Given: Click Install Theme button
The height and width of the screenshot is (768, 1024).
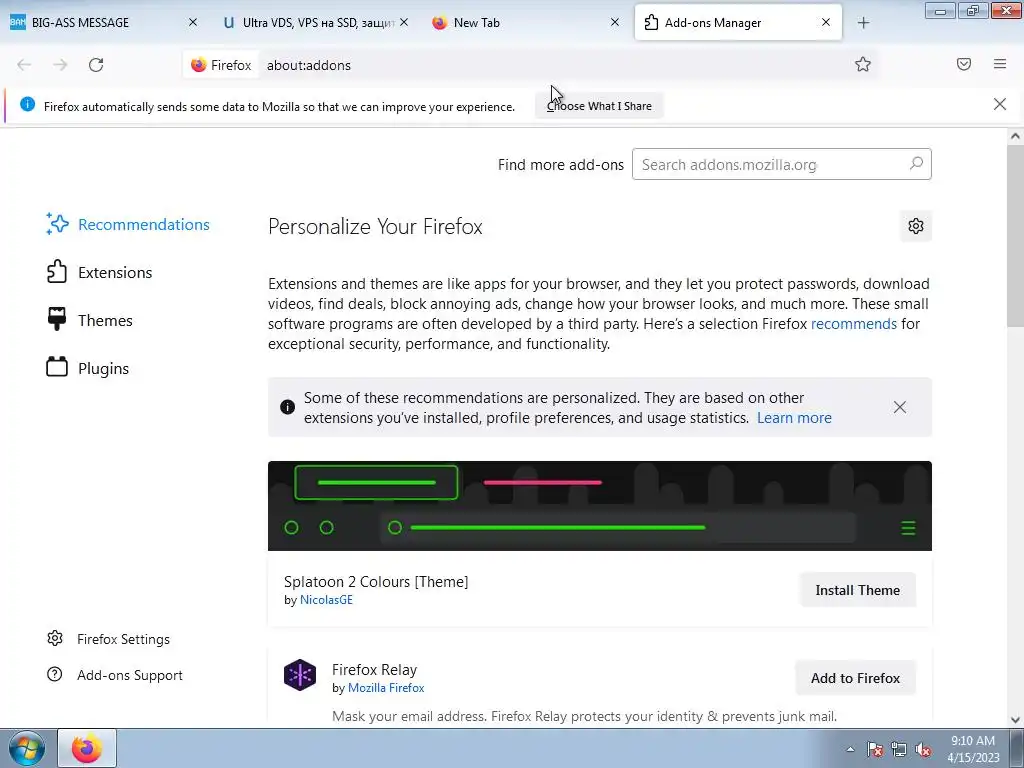Looking at the screenshot, I should point(857,590).
